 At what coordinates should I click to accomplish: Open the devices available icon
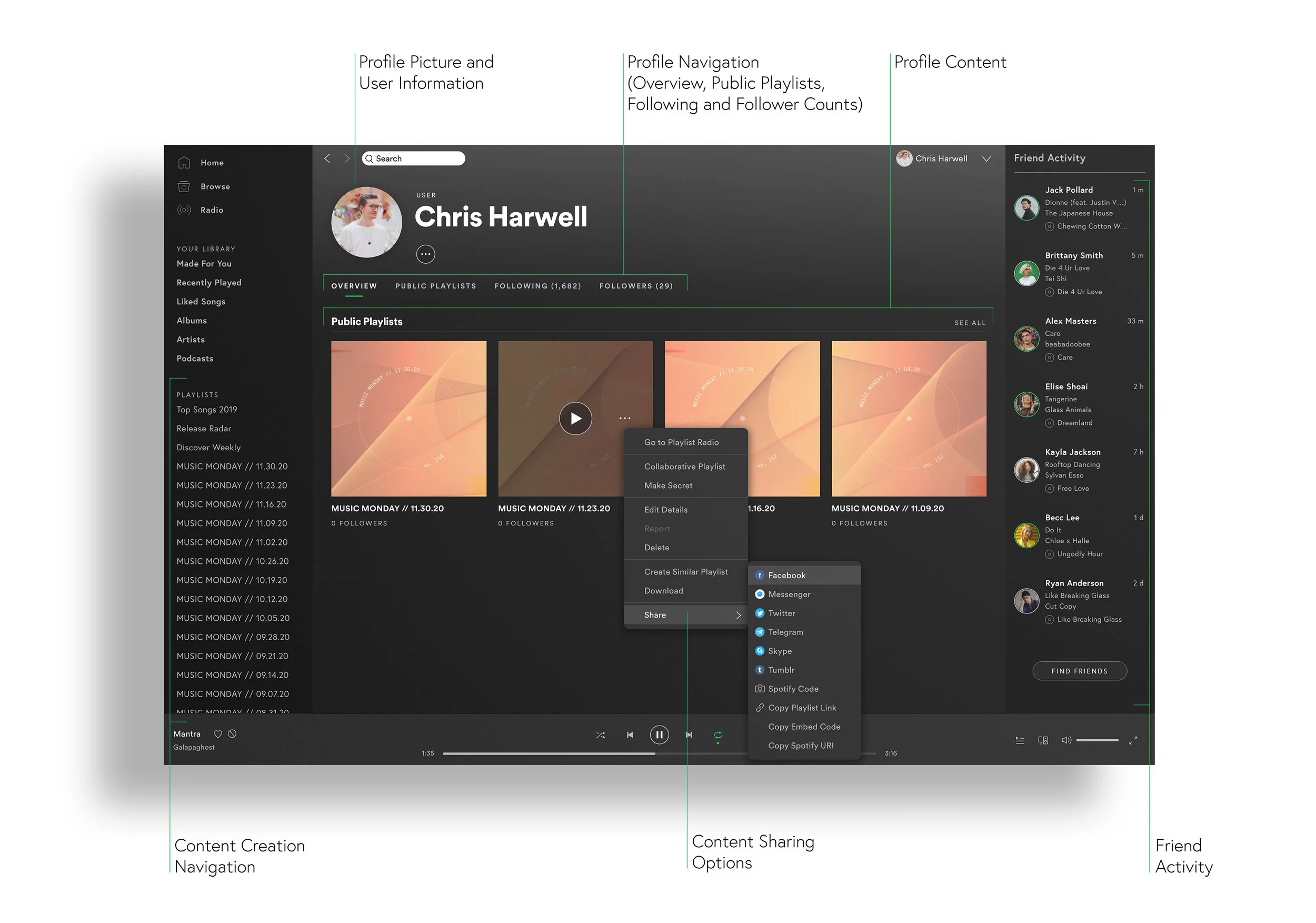[x=1043, y=740]
